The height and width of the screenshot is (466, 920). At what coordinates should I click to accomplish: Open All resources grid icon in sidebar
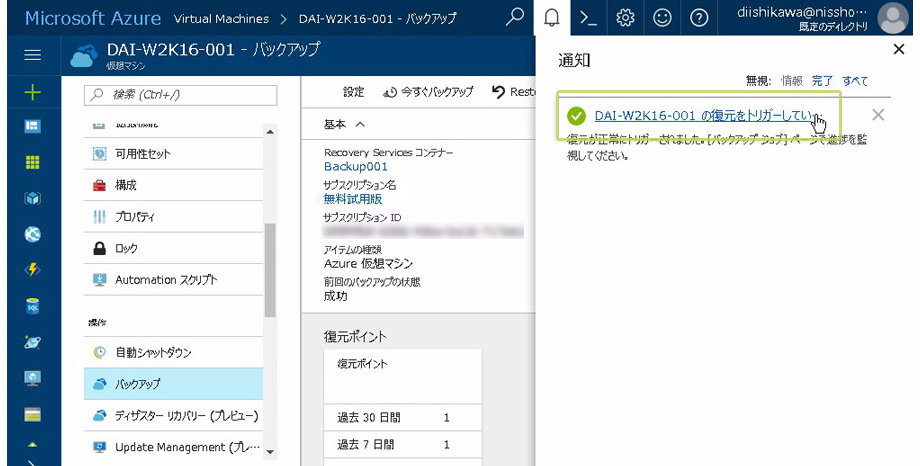click(33, 163)
